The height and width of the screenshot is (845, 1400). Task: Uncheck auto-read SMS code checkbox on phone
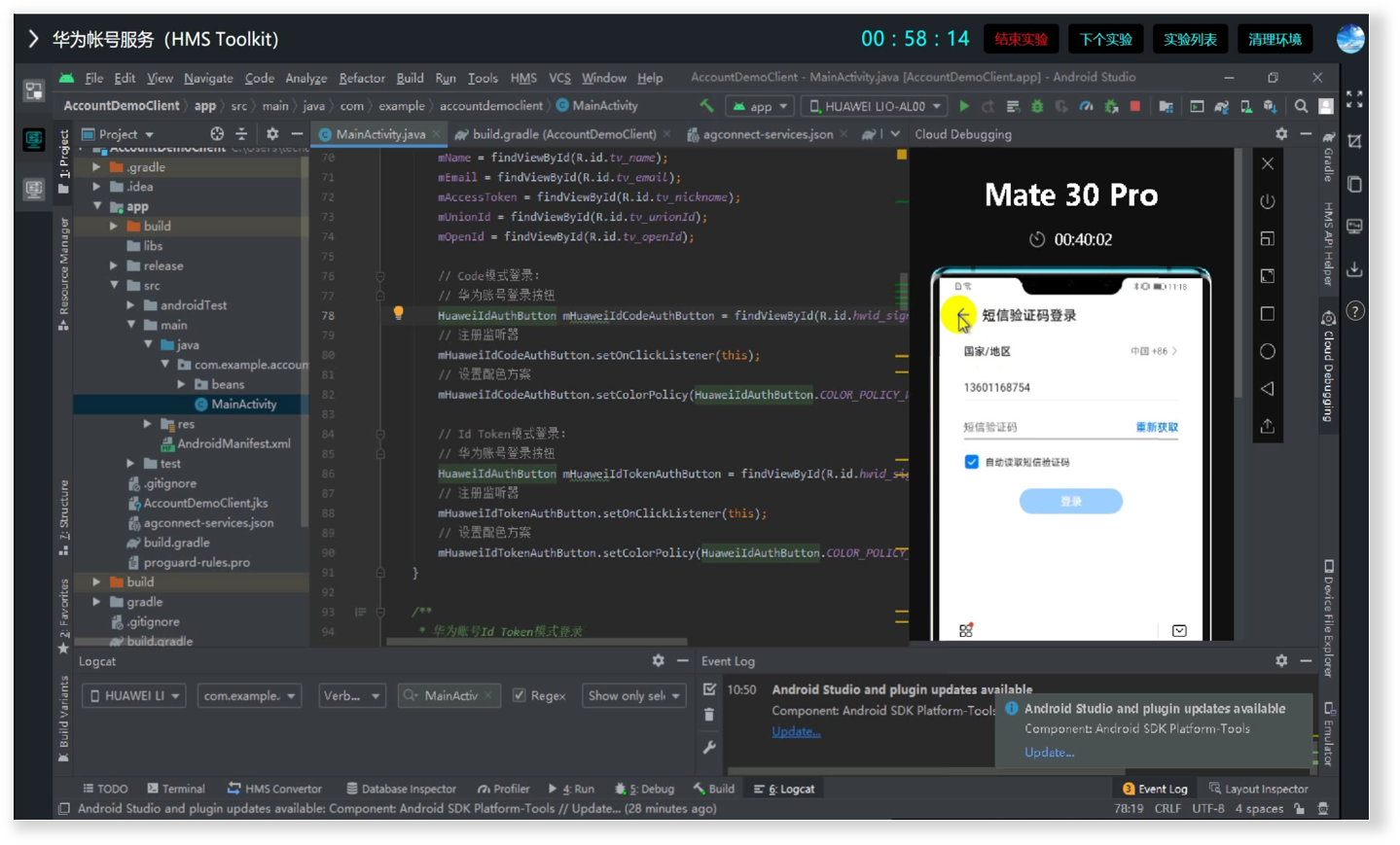971,462
